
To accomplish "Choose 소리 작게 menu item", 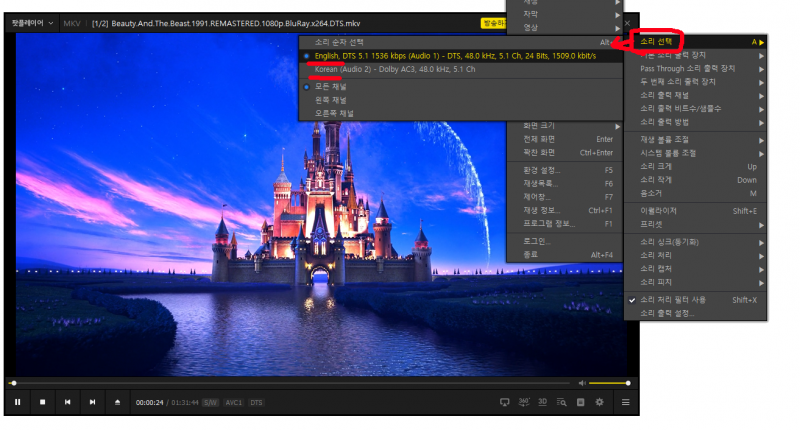I will [695, 180].
